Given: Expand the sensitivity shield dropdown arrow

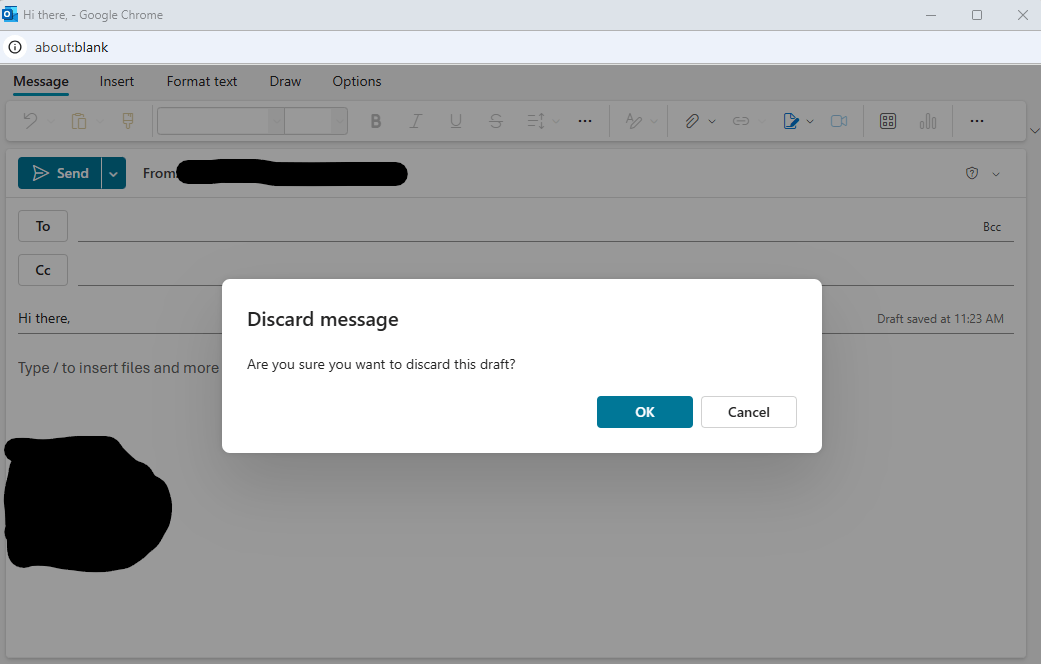Looking at the screenshot, I should pyautogui.click(x=996, y=174).
